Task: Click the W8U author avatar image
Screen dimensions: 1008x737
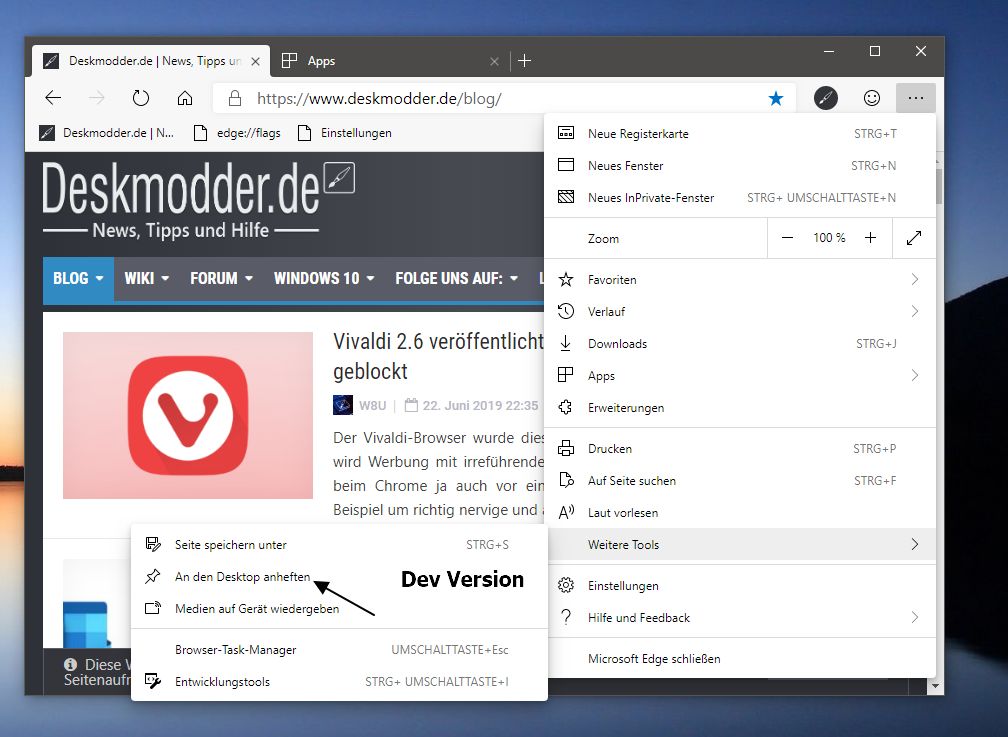Action: point(343,405)
